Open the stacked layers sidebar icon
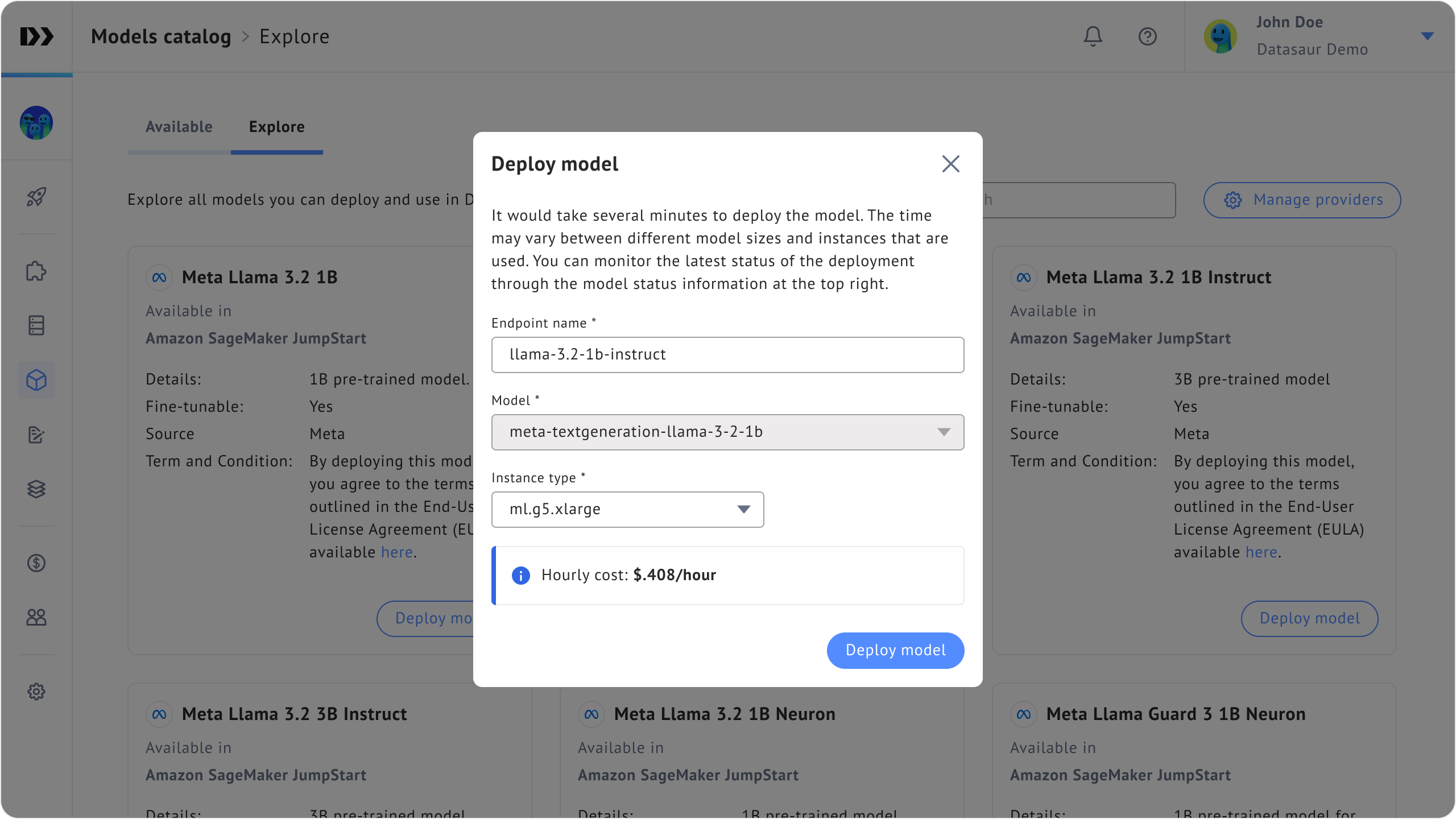The image size is (1456, 819). point(36,489)
